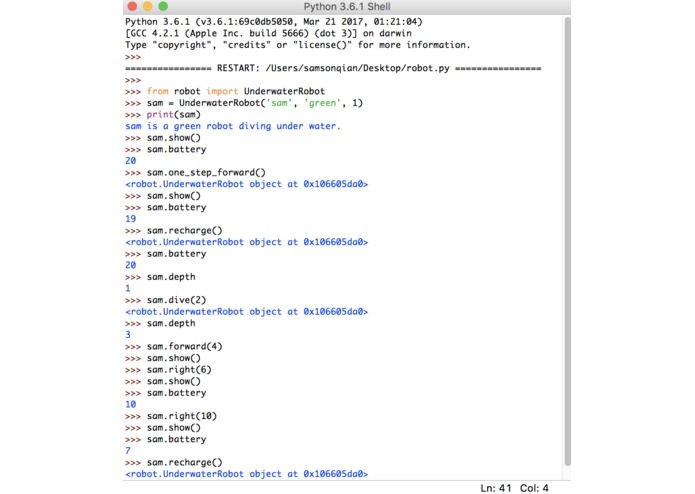Viewport: 695px width, 494px height.
Task: Minimize the shell with the yellow button
Action: click(x=148, y=6)
